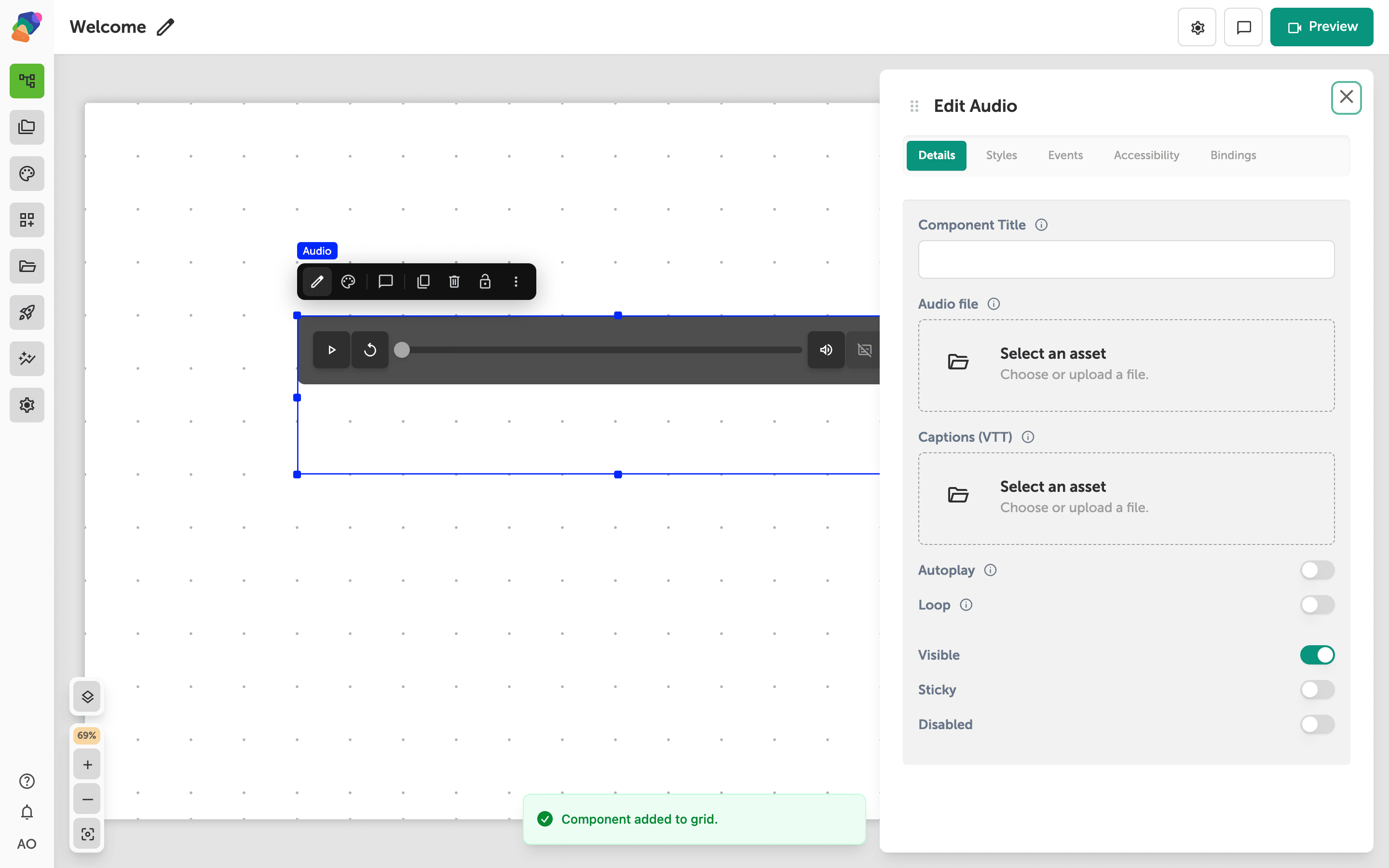The height and width of the screenshot is (868, 1389).
Task: Open the help question mark icon
Action: click(27, 781)
